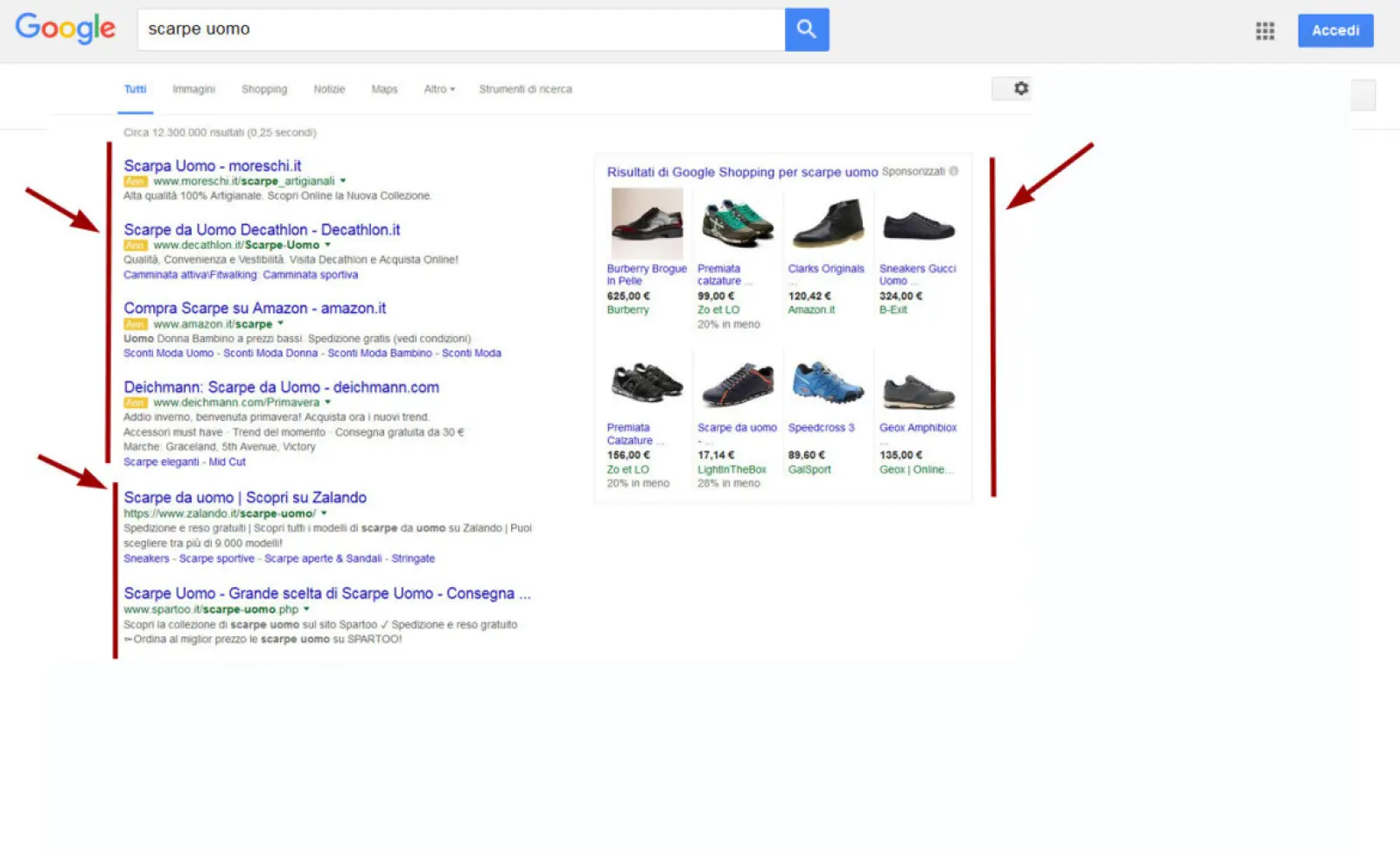Open Scarpe da uomo Zalando result
Image resolution: width=1400 pixels, height=854 pixels.
(245, 497)
